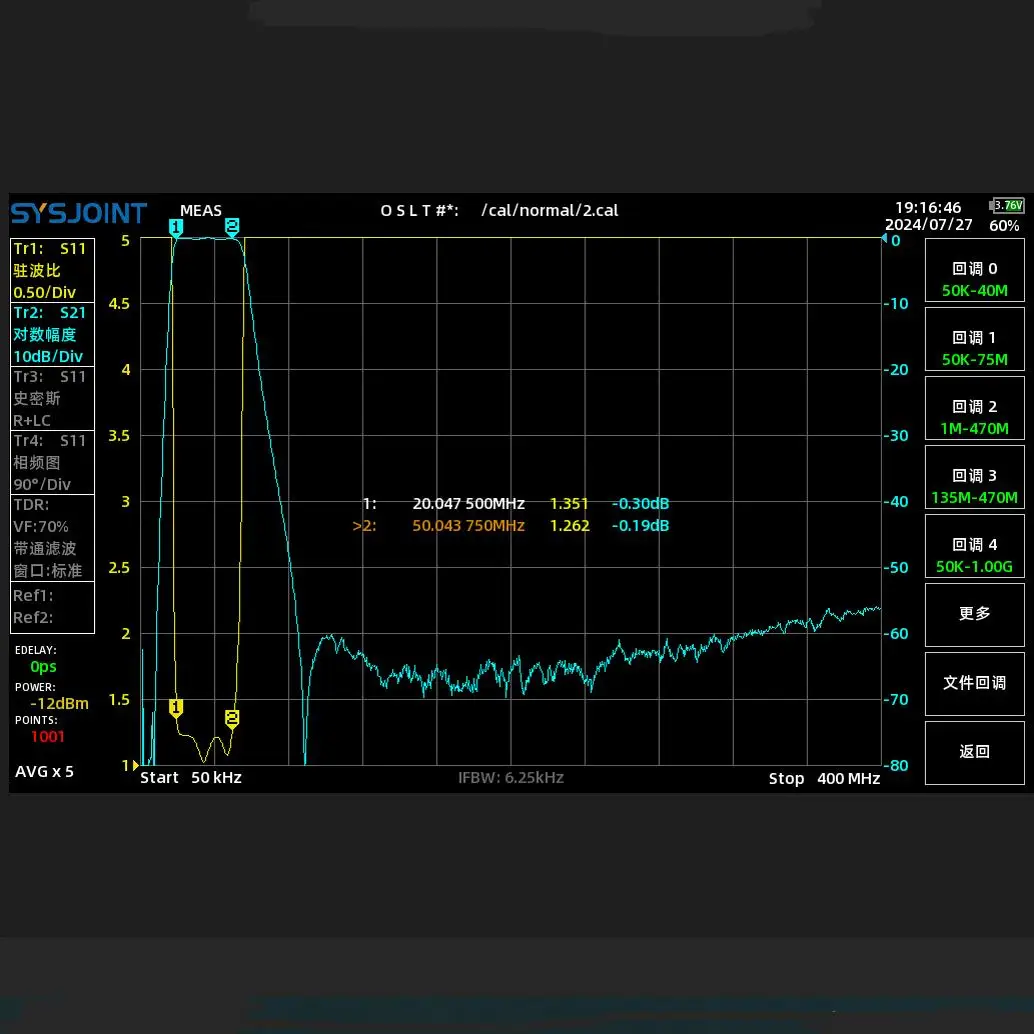The image size is (1034, 1034).
Task: Tap the POWER -12dBm value
Action: pyautogui.click(x=59, y=704)
